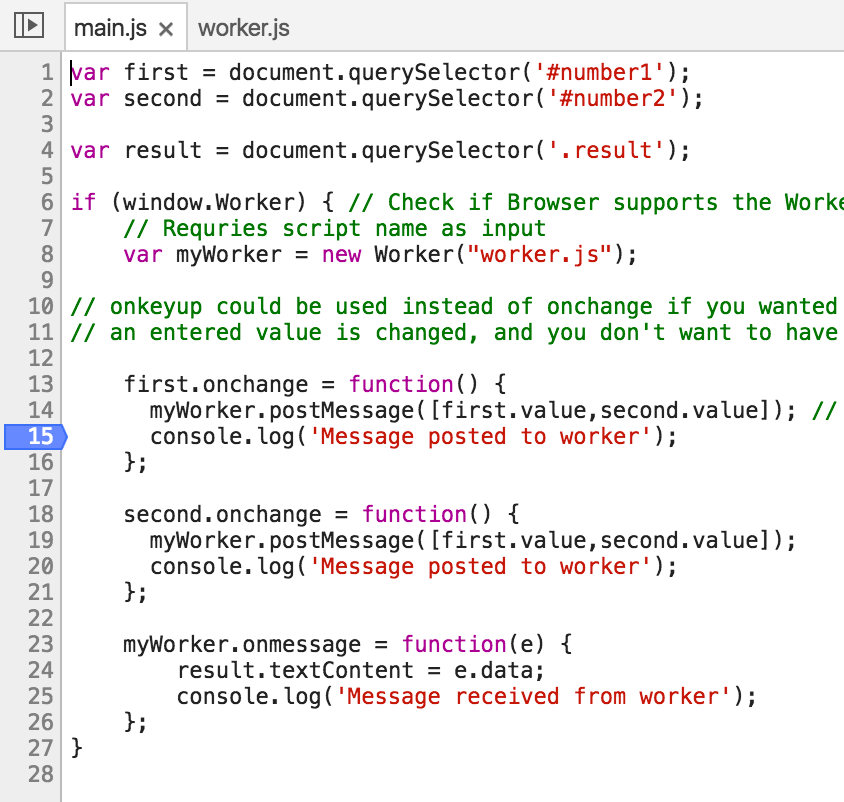Screen dimensions: 844x802
Task: Switch to the worker.js tab
Action: click(243, 28)
